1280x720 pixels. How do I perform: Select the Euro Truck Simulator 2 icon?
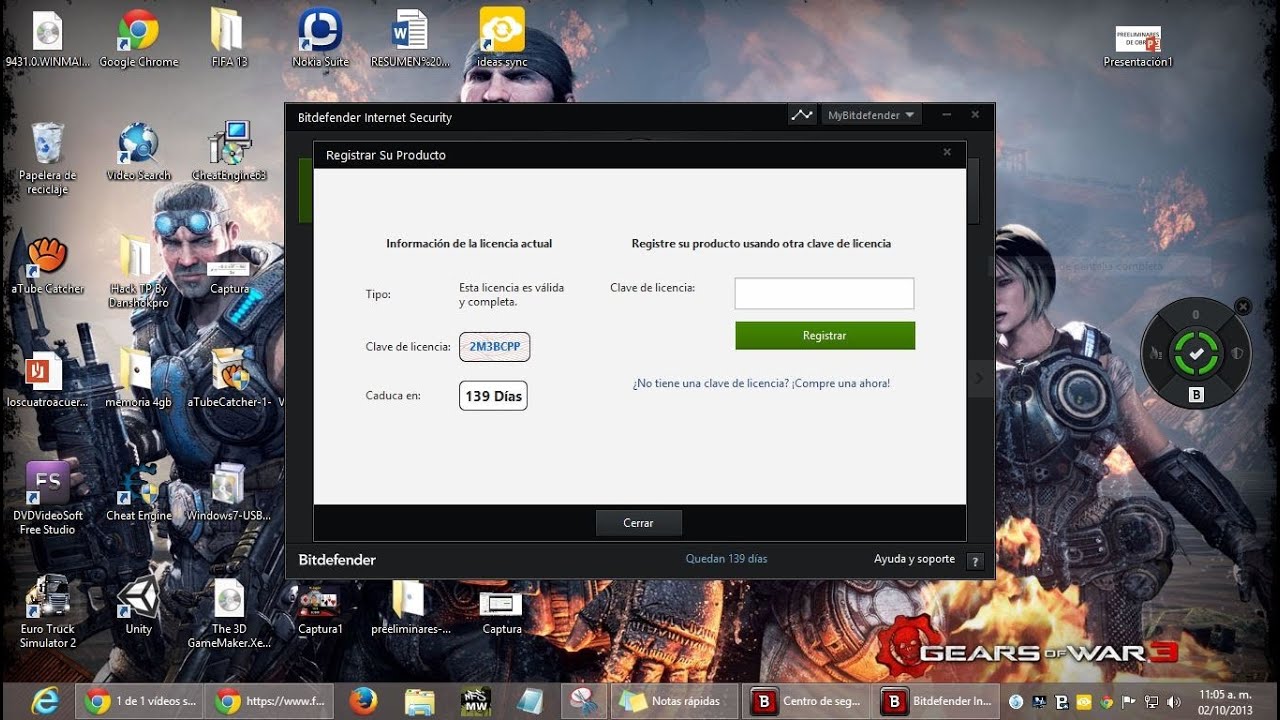coord(47,612)
